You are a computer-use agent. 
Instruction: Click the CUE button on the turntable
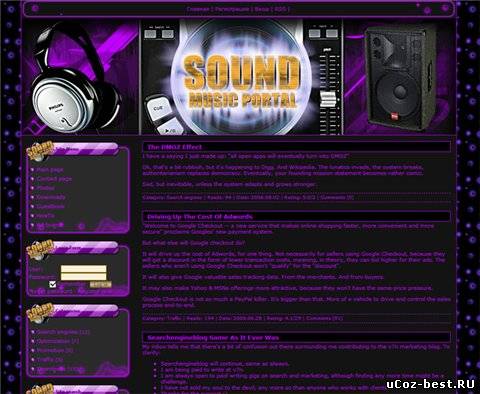[x=158, y=109]
